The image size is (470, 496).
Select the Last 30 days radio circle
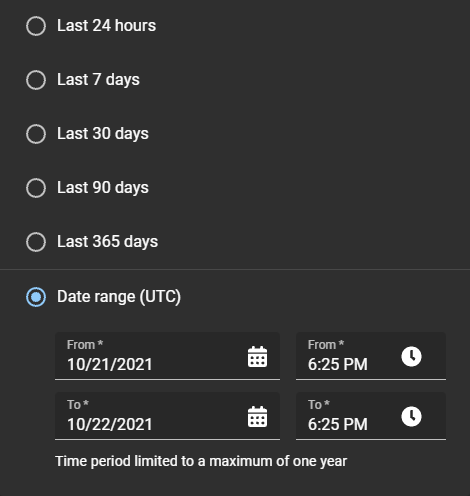point(36,134)
